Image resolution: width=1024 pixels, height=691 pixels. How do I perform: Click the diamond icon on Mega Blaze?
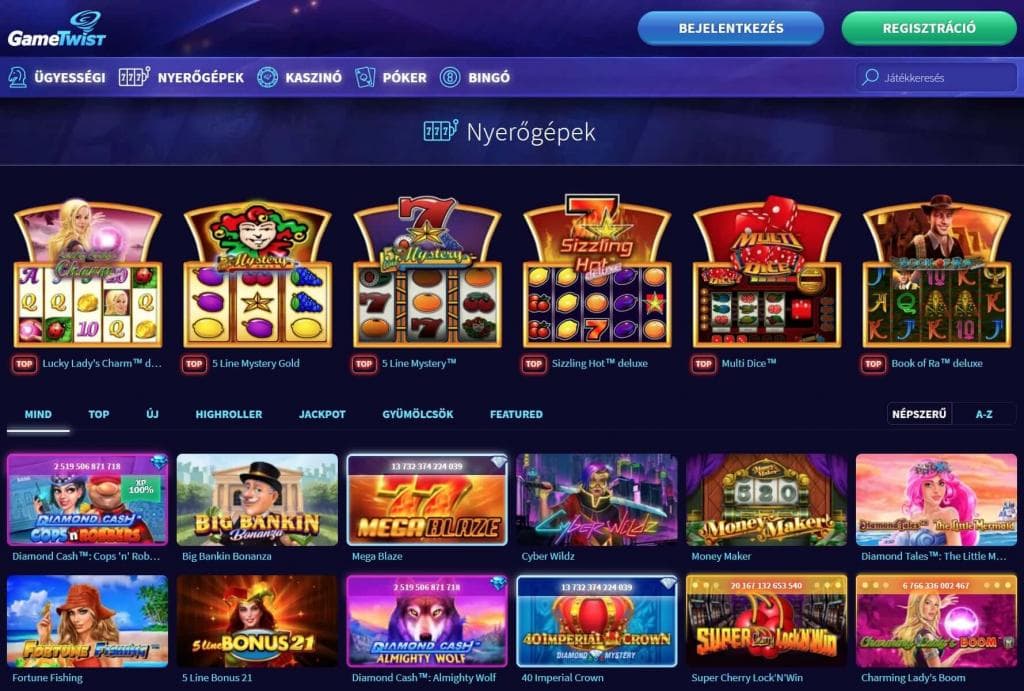tap(498, 462)
